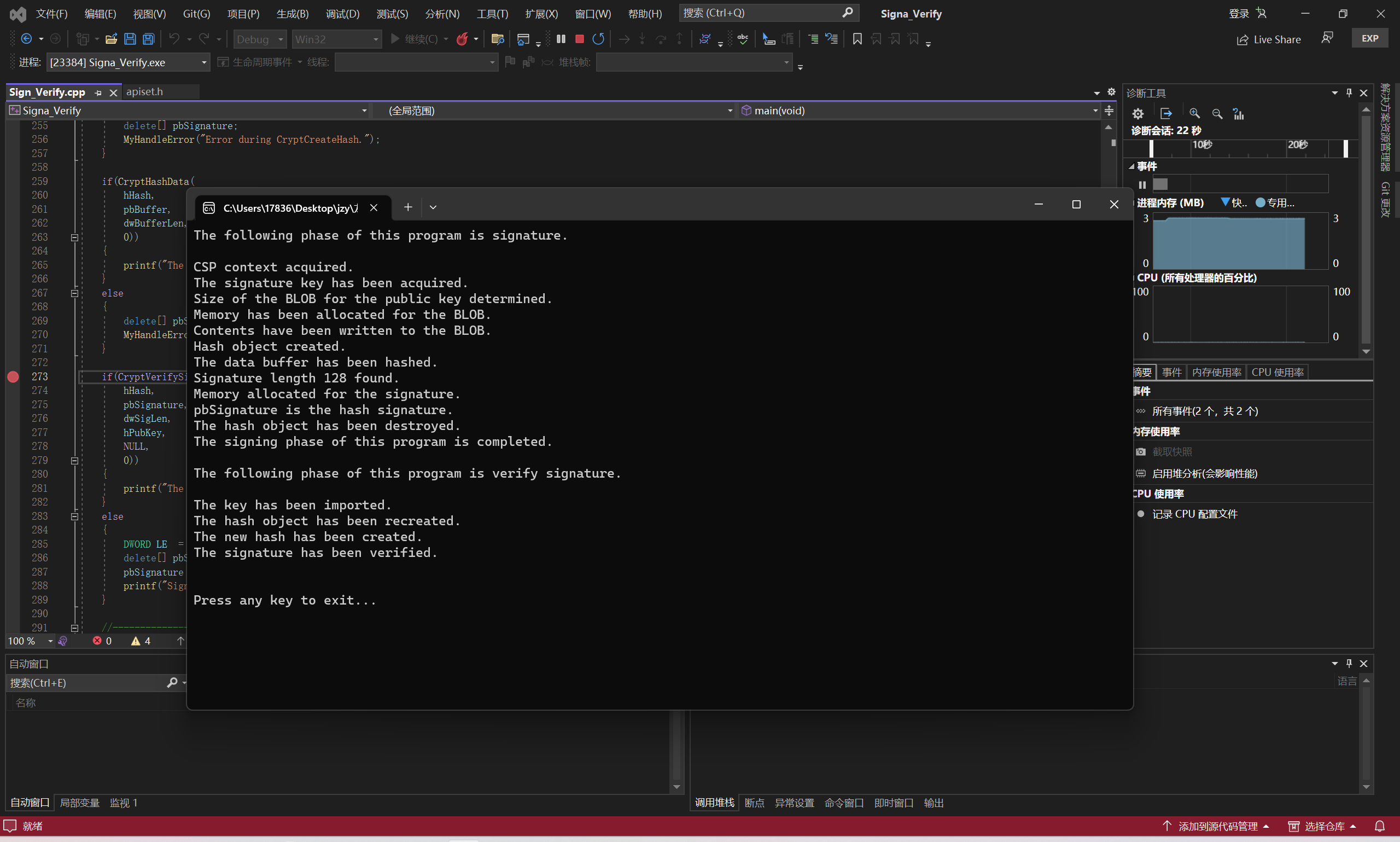
Task: Open diagnostic tools settings gear
Action: (x=1137, y=113)
